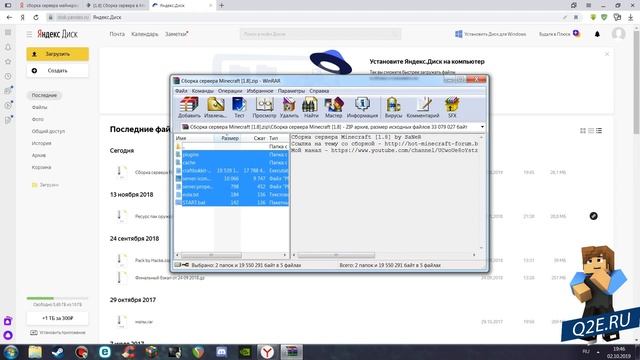Open the Операции menu in WinRAR

coord(230,91)
